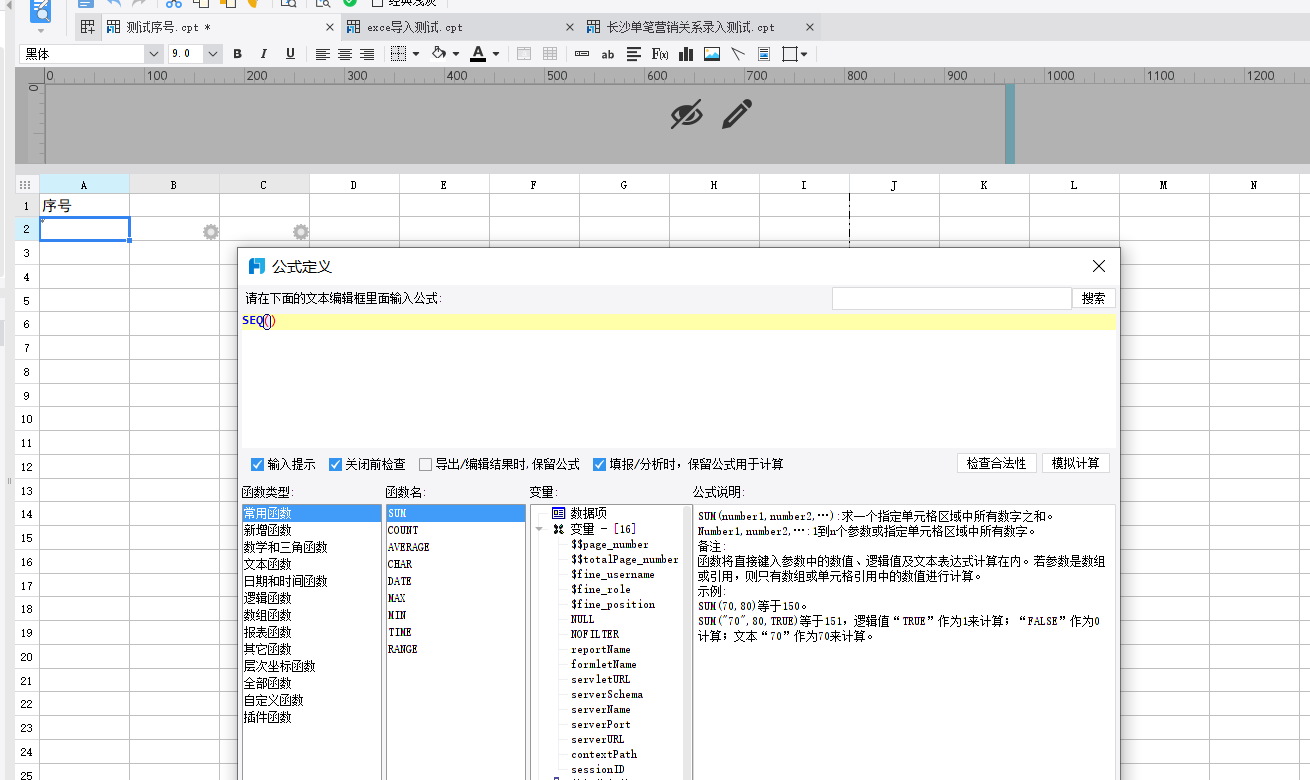Image resolution: width=1310 pixels, height=780 pixels.
Task: Uncheck the 输入提示 checkbox
Action: coord(258,464)
